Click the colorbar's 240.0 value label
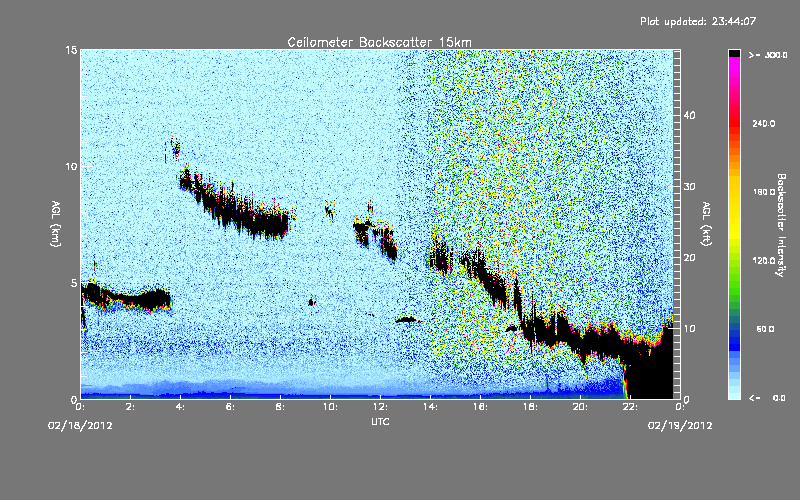The height and width of the screenshot is (500, 800). pos(764,124)
